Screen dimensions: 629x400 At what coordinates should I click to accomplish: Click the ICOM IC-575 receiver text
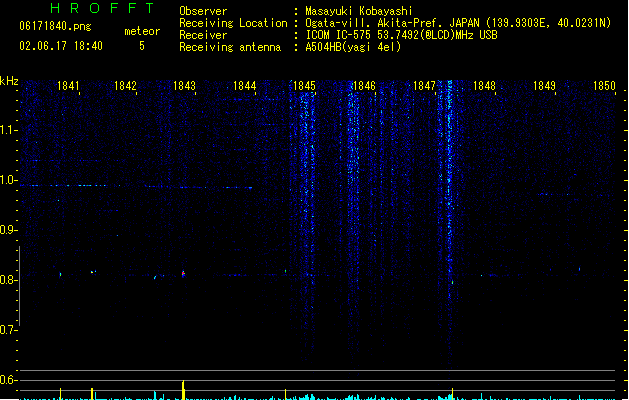click(x=402, y=35)
